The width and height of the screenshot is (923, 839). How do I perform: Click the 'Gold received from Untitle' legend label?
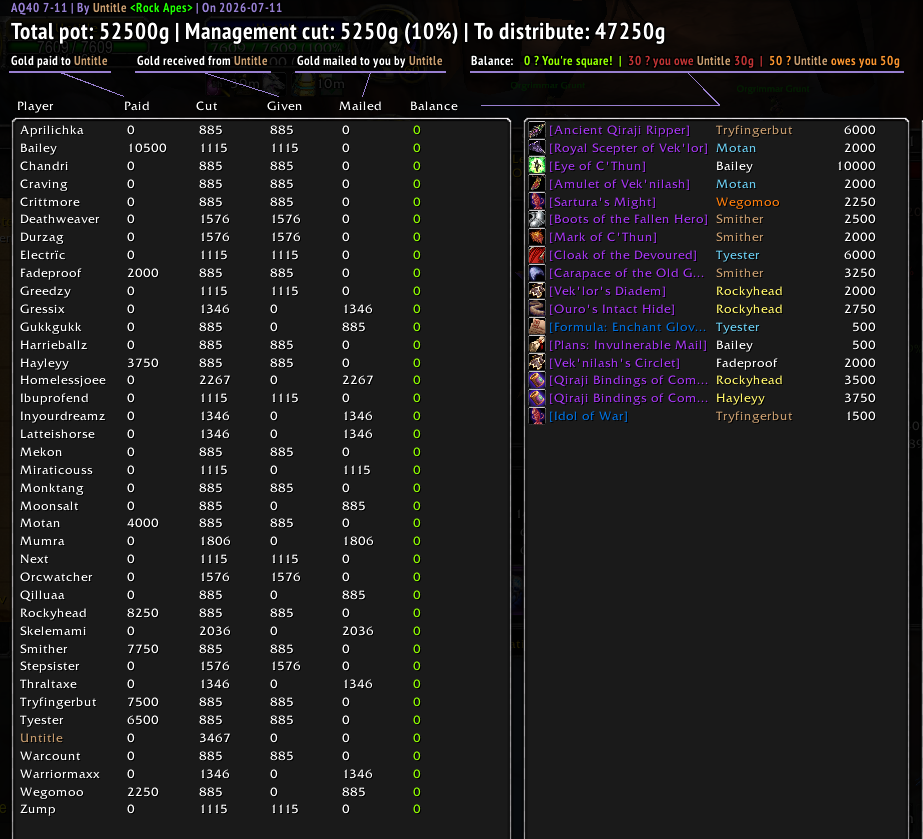[x=202, y=61]
